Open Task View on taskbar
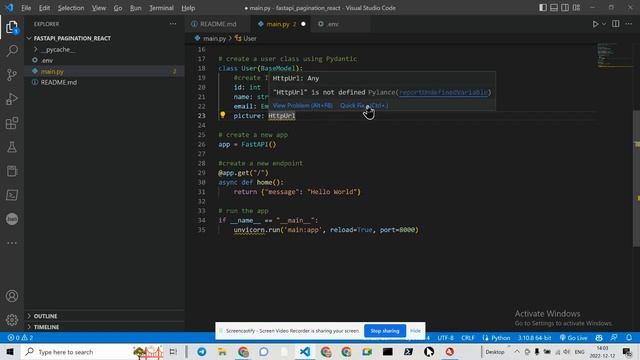 pos(173,352)
